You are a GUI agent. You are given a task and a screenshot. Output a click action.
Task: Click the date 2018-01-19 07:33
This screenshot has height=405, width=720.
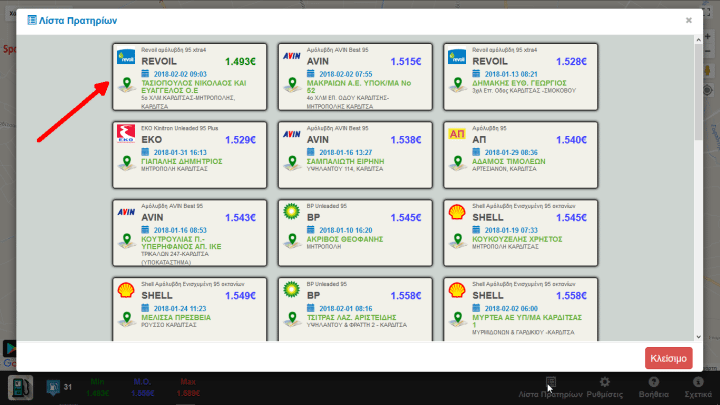(511, 230)
